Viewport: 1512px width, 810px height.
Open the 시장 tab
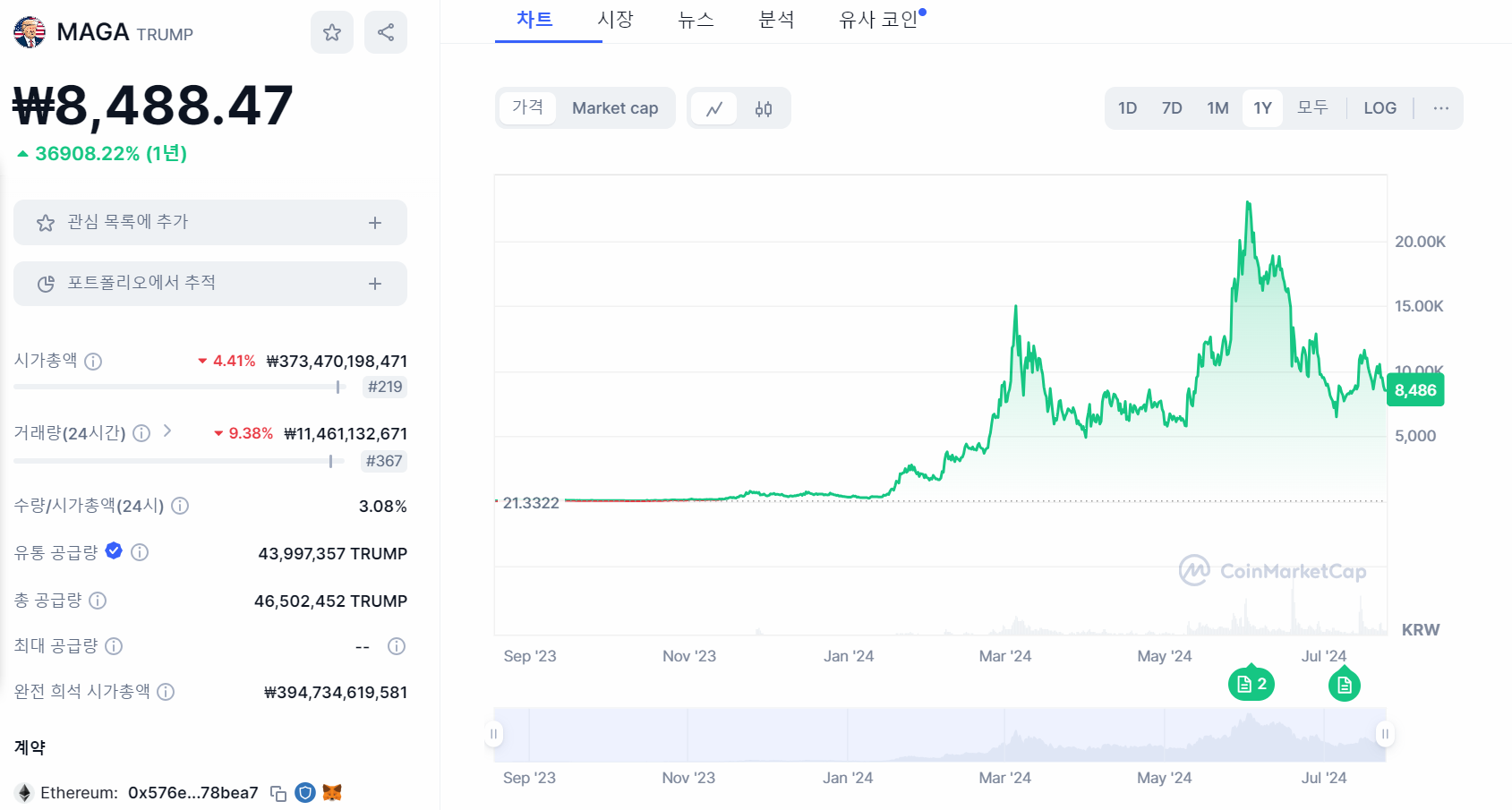615,20
